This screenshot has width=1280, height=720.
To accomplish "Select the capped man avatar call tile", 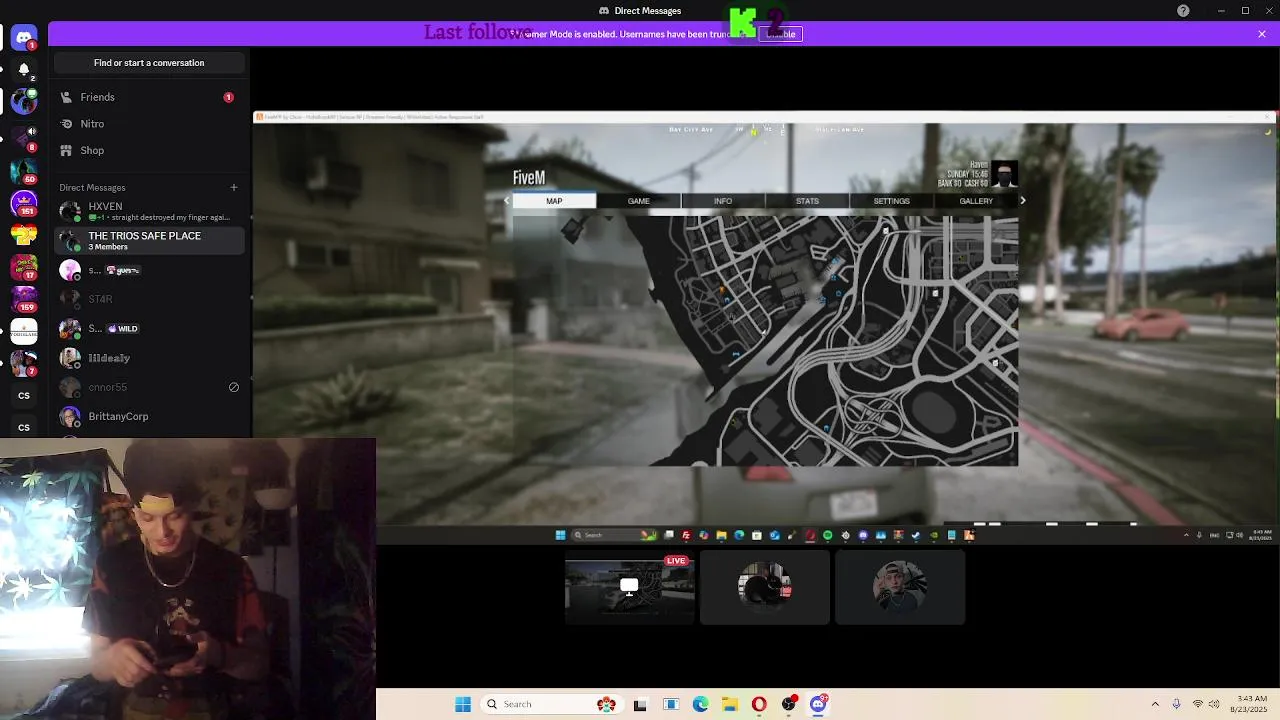I will [899, 589].
